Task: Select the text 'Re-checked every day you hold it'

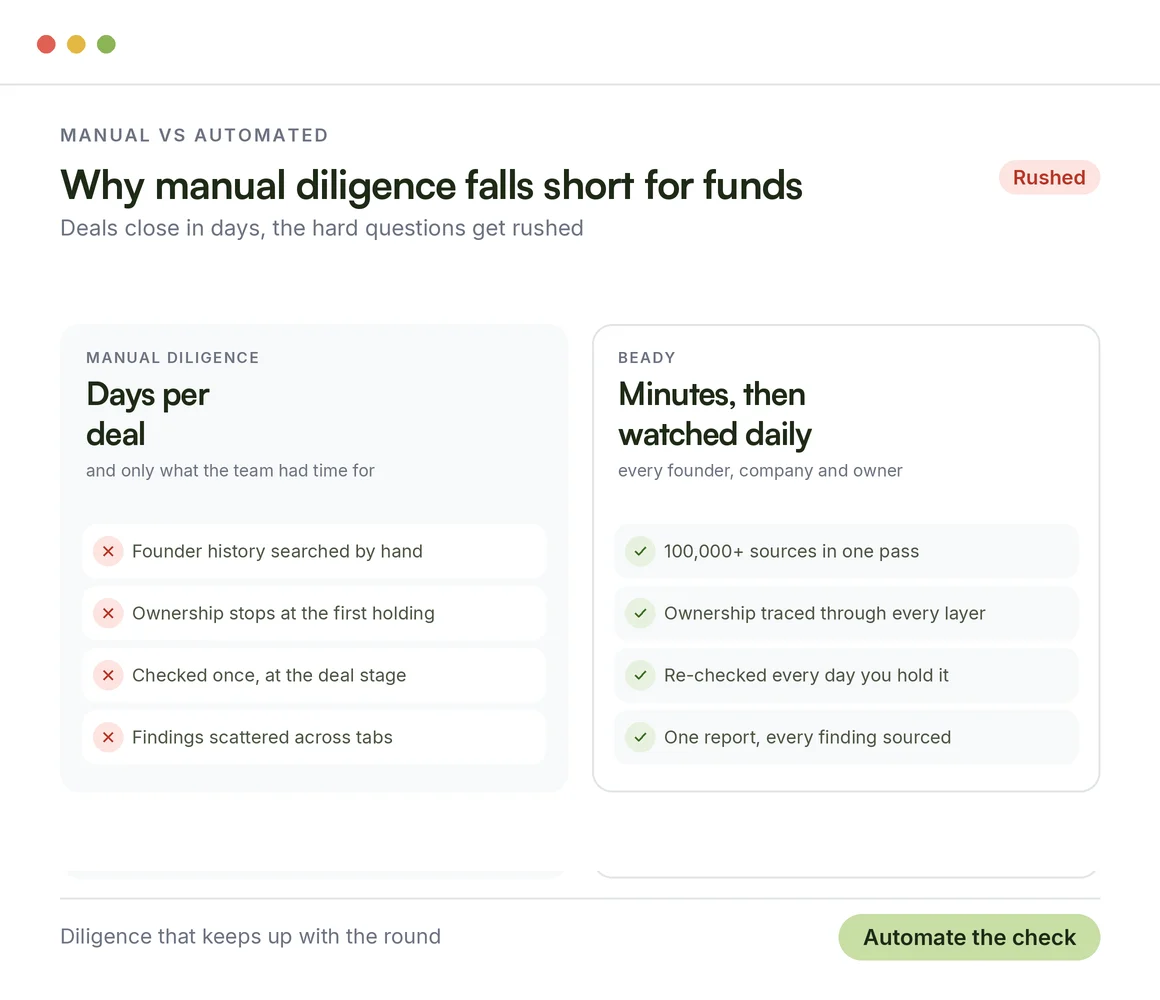Action: (x=806, y=675)
